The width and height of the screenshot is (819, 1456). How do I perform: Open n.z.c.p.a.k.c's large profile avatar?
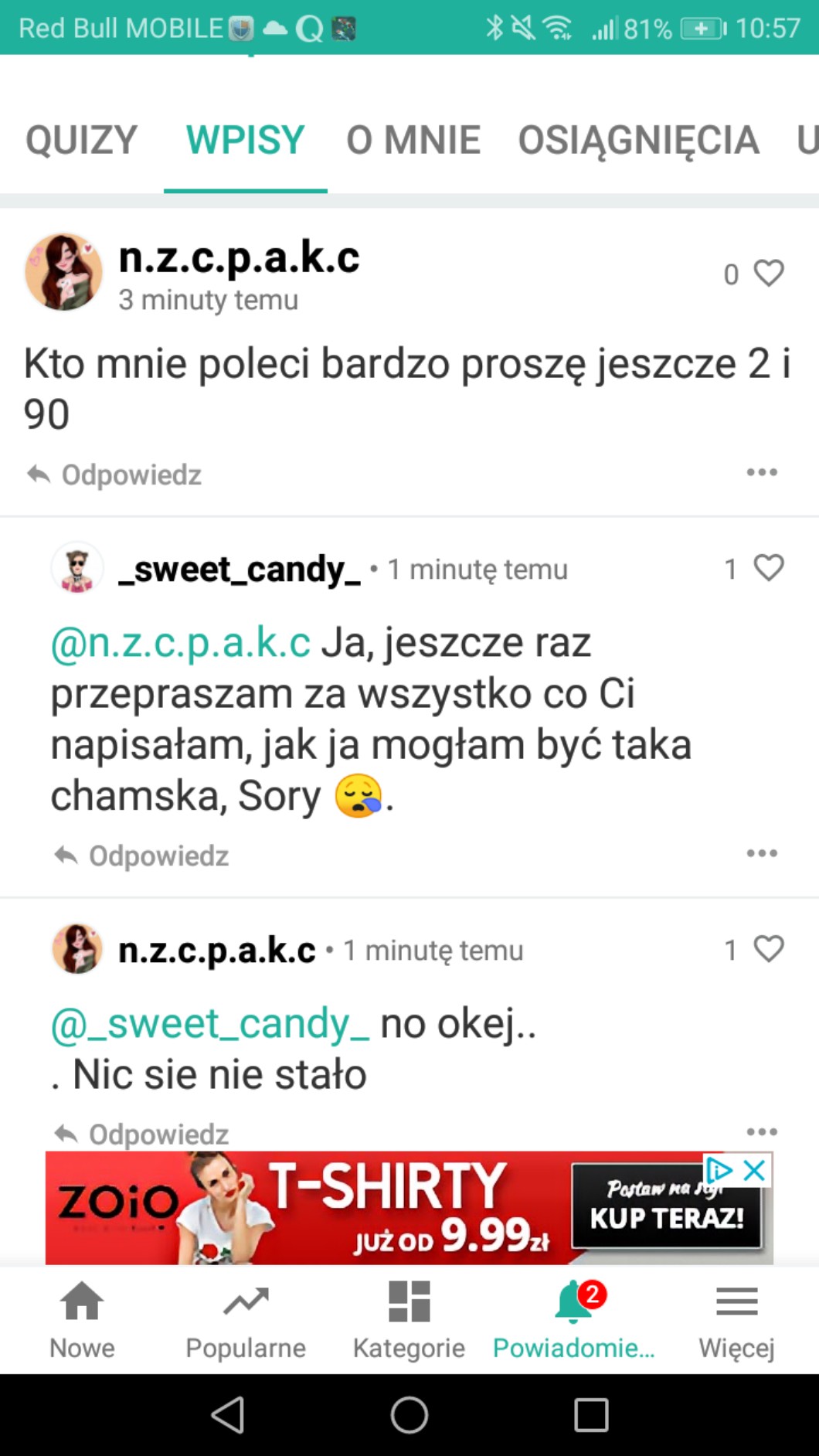pos(63,272)
